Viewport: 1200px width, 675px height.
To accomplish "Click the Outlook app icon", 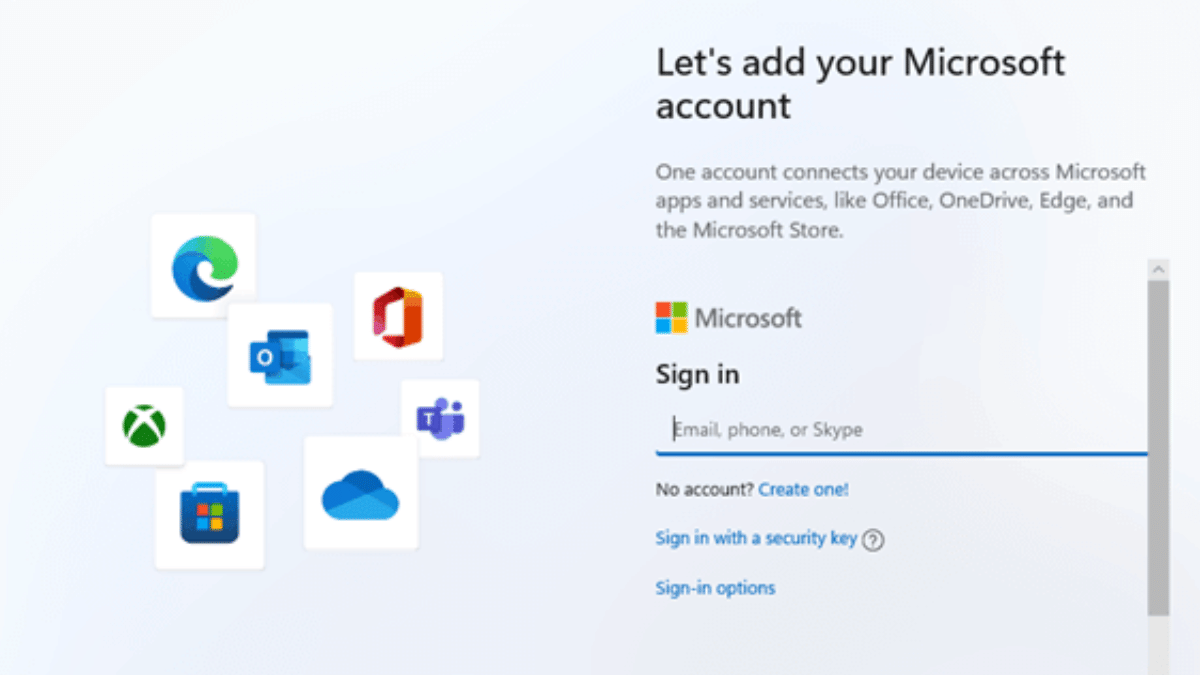I will 280,355.
